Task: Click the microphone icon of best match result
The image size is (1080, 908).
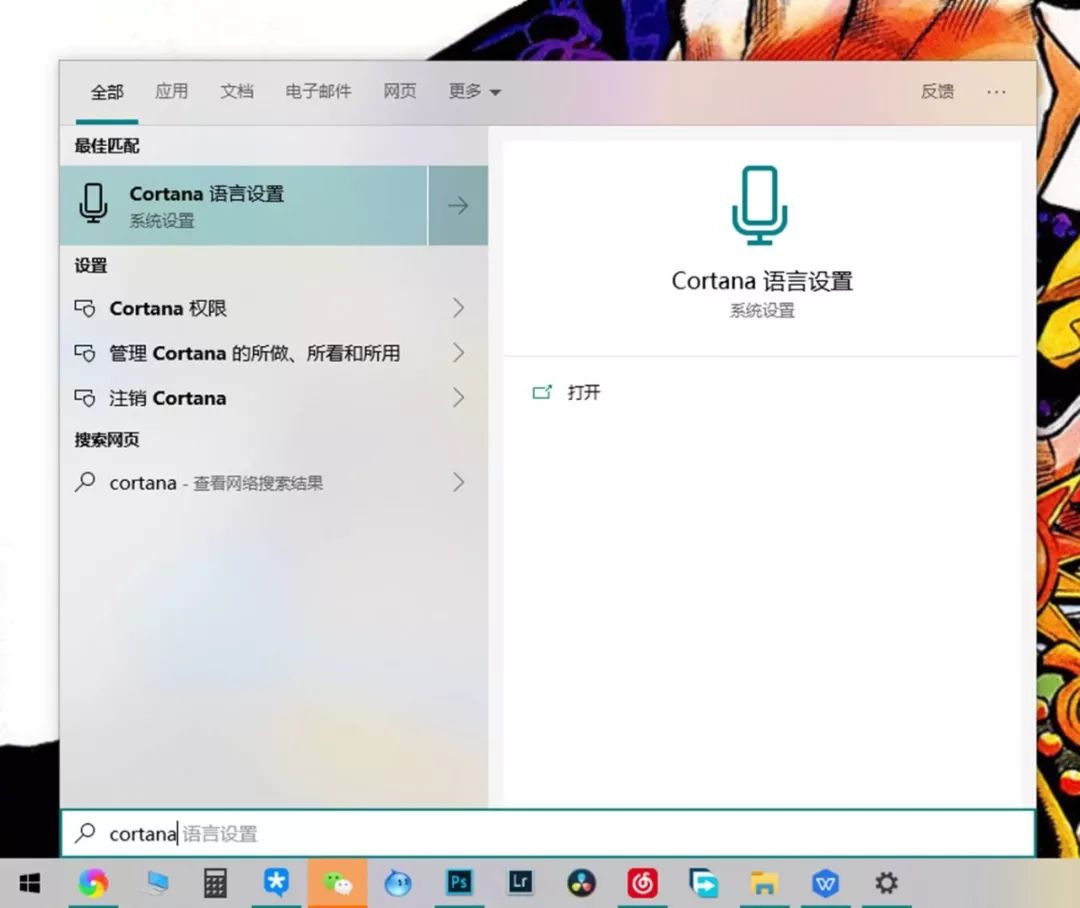Action: pyautogui.click(x=93, y=203)
